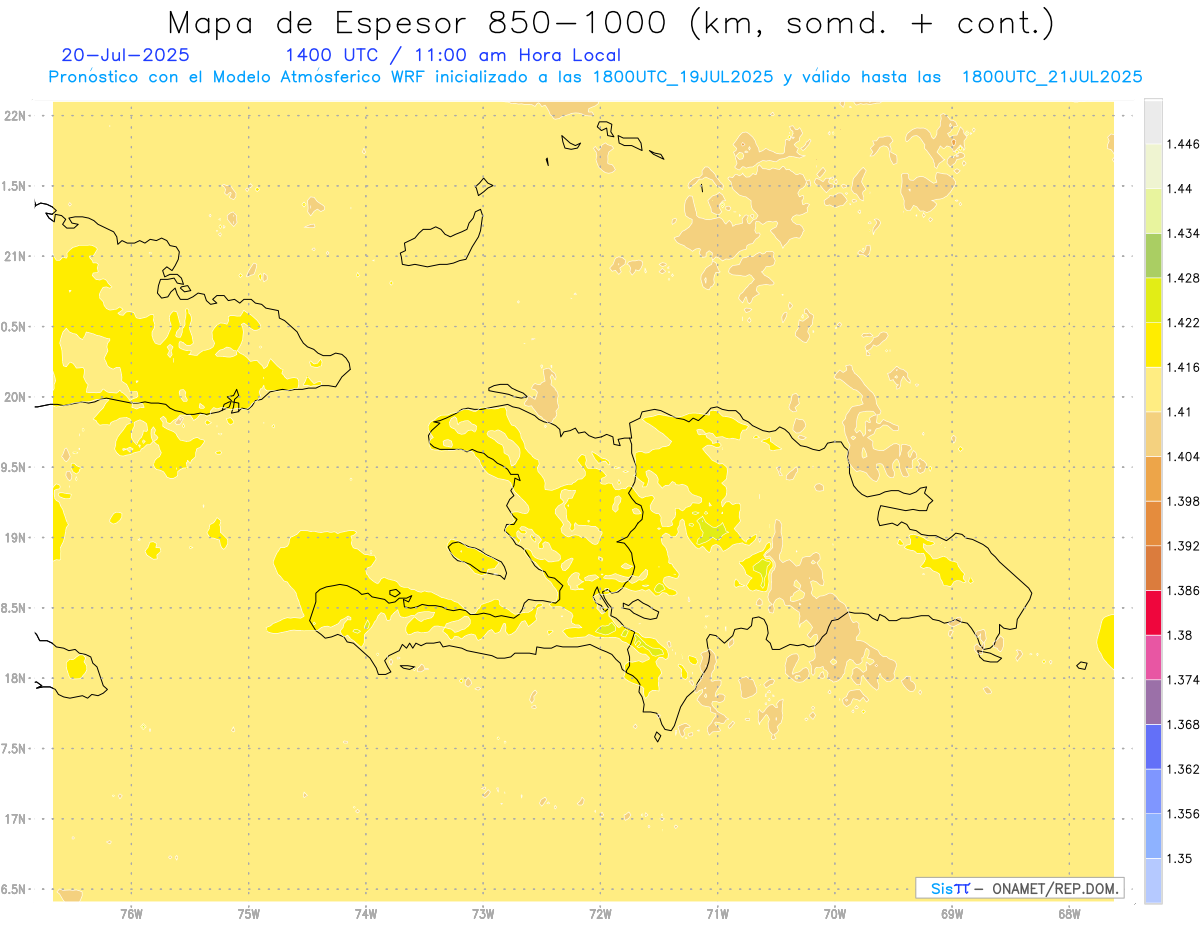This screenshot has height=927, width=1200.
Task: Pick the legend swatch between 1.392 and 1.398
Action: (1153, 523)
